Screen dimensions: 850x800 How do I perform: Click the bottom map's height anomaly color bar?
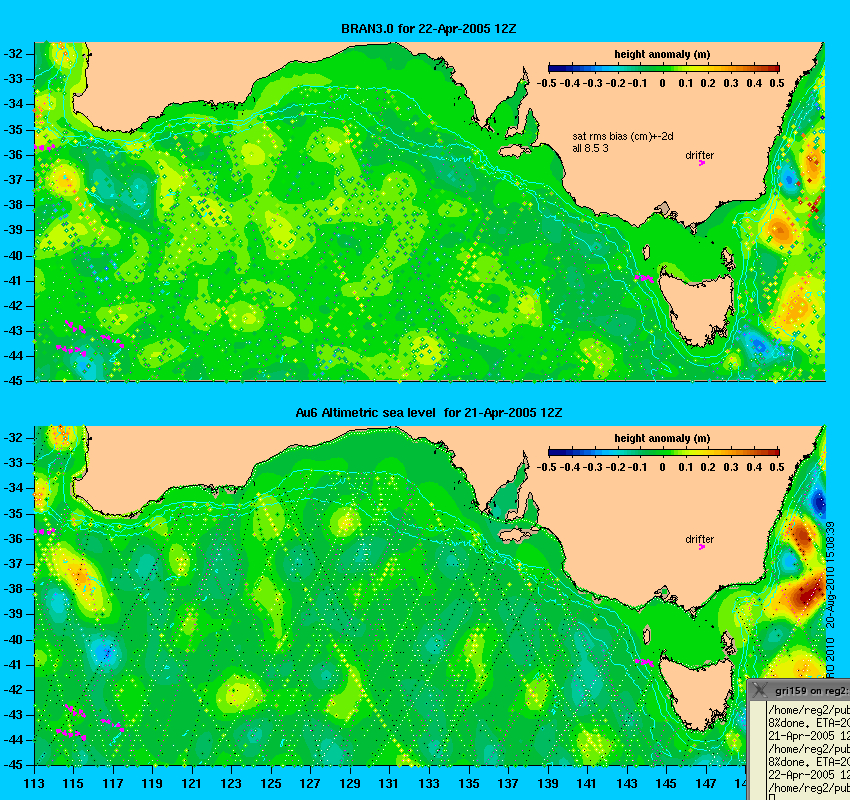pyautogui.click(x=664, y=452)
